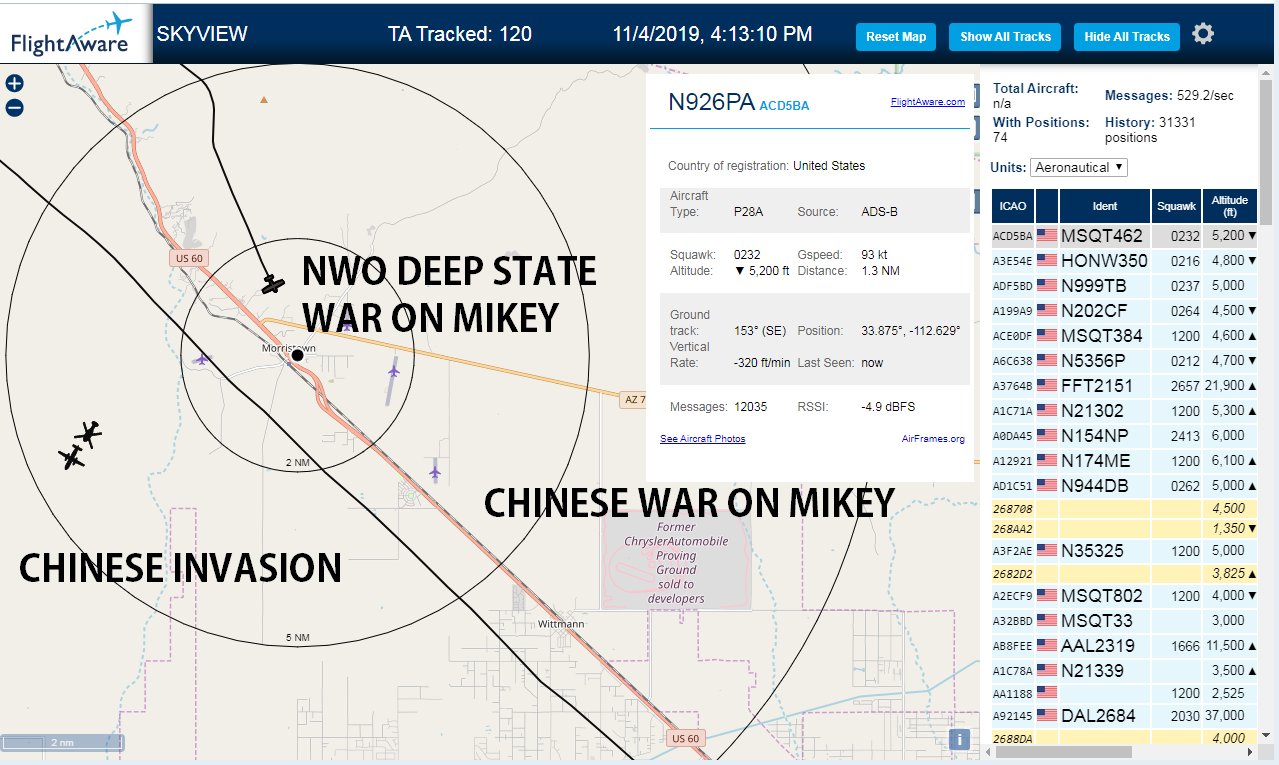Viewport: 1279px width, 765px height.
Task: Click ACD5BA hex code next to N926PA
Action: click(x=784, y=106)
